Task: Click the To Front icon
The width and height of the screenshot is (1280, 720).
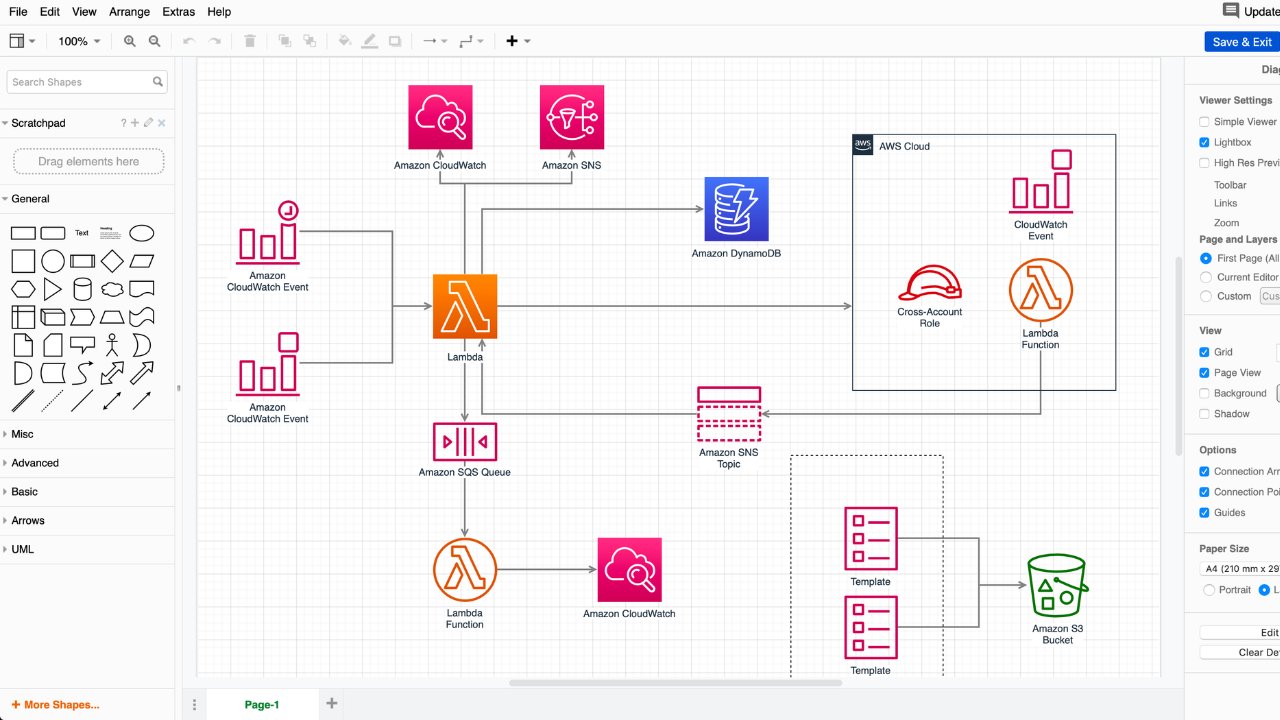Action: (285, 41)
